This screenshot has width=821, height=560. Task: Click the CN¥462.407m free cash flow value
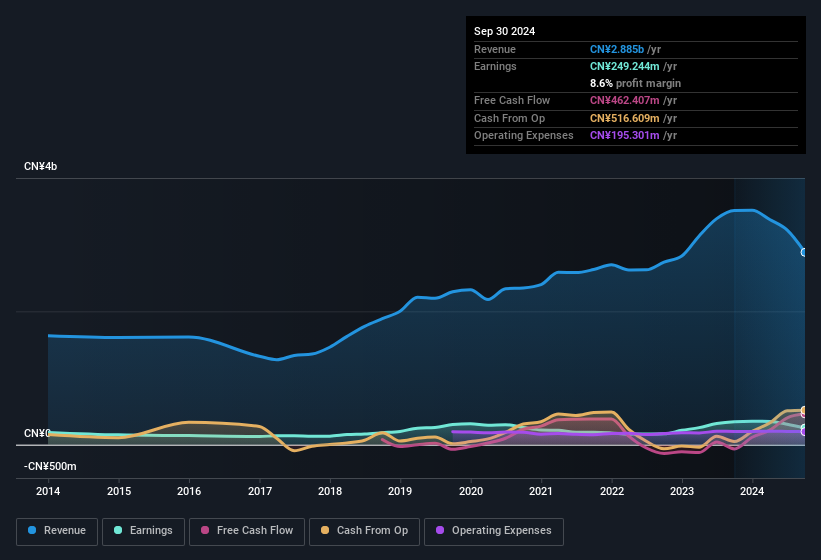pyautogui.click(x=625, y=100)
